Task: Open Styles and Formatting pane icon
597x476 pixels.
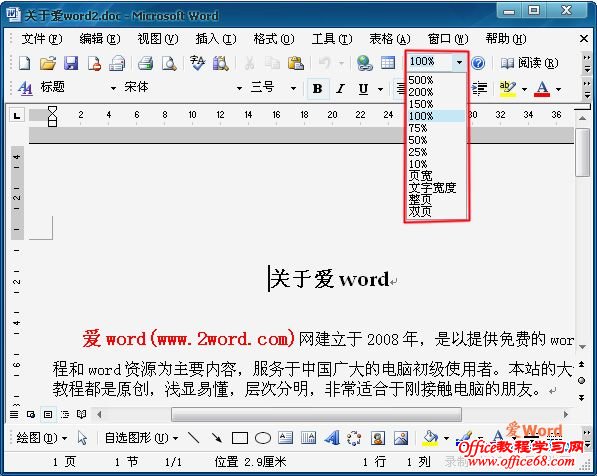Action: click(x=25, y=88)
